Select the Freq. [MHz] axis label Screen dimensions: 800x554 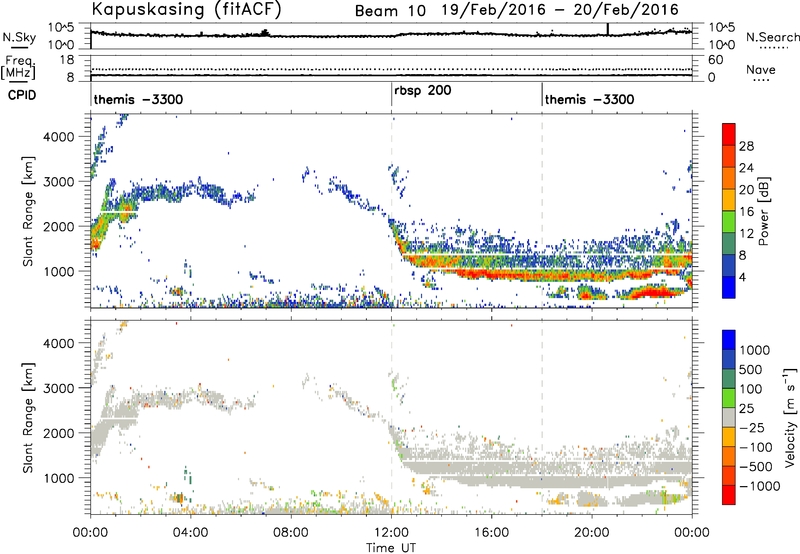click(18, 68)
